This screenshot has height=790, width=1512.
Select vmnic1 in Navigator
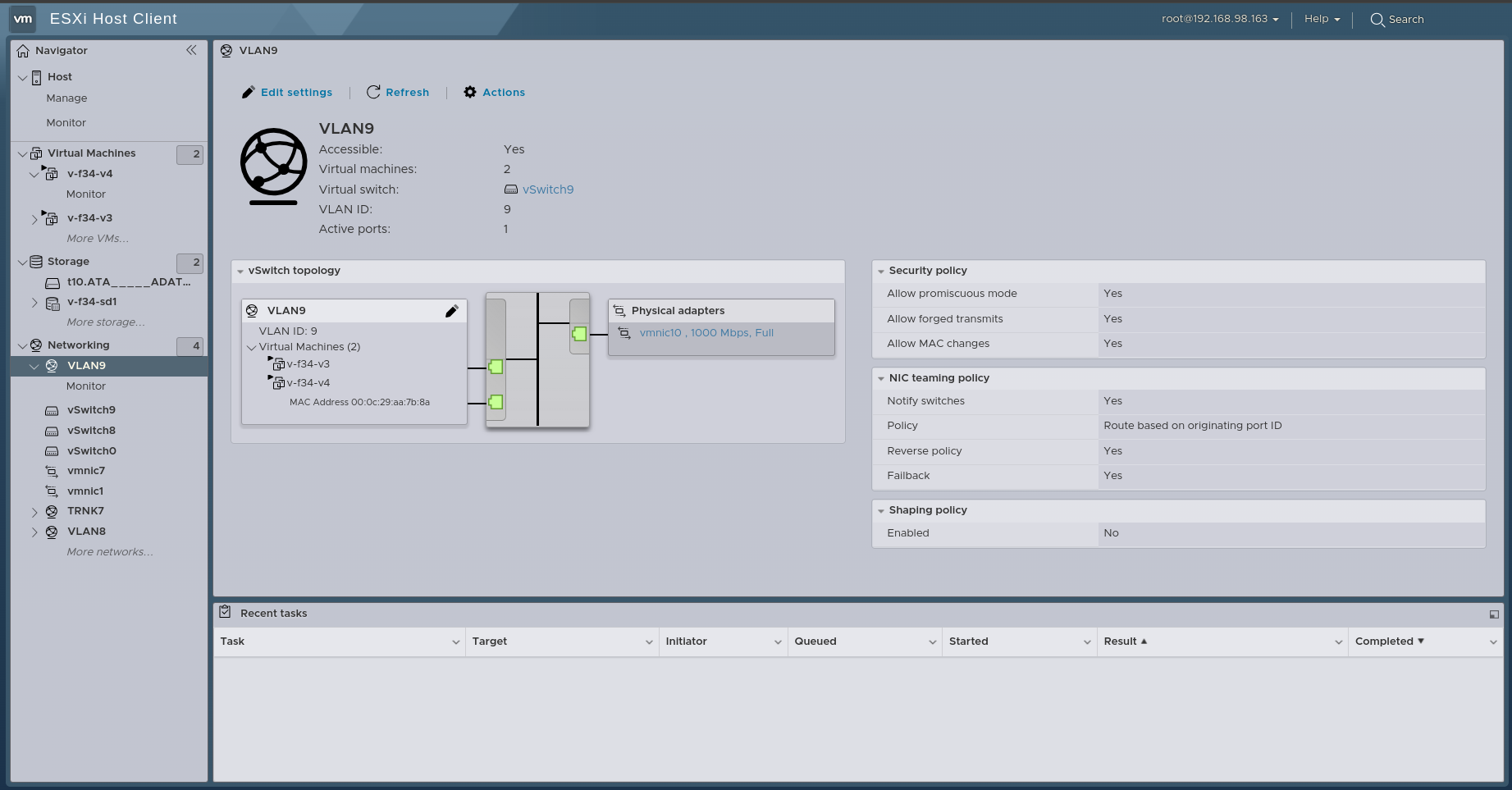85,491
